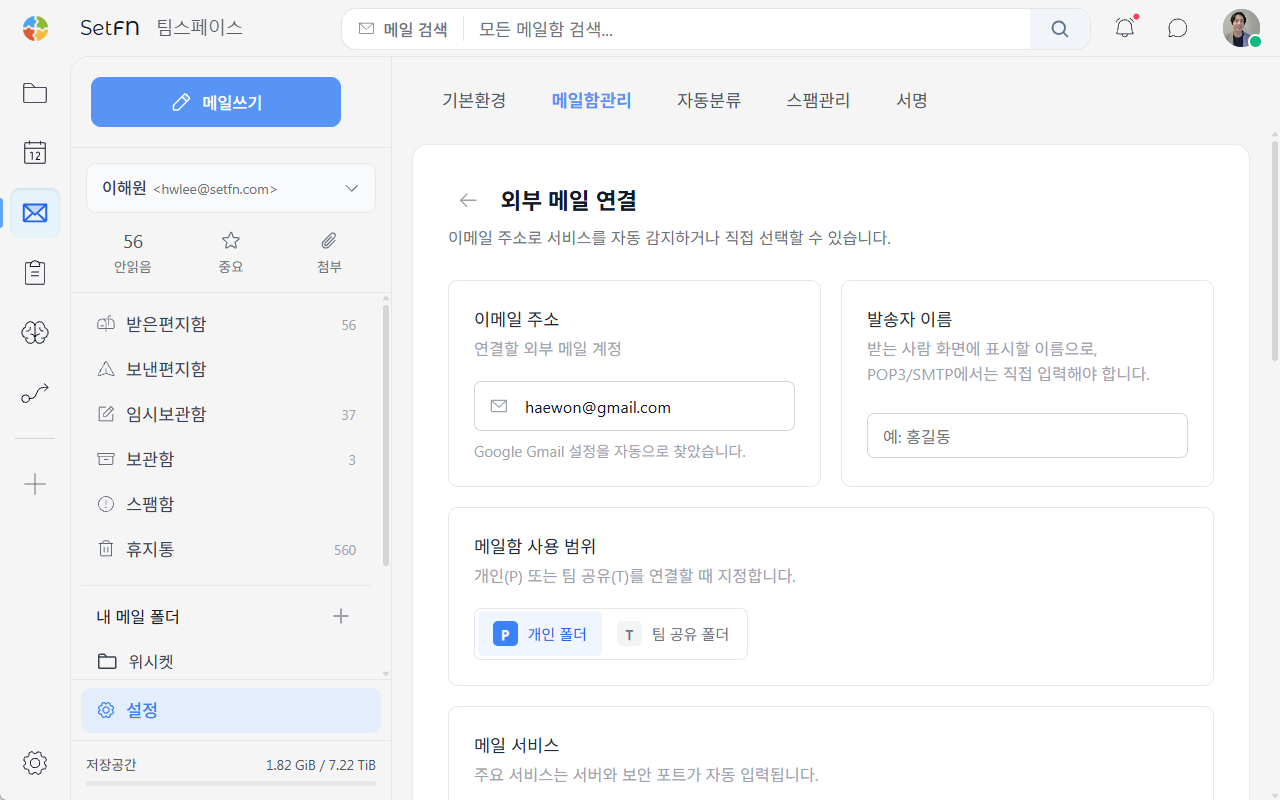Open 보낸편지함 mailbox
1280x800 pixels.
pyautogui.click(x=226, y=369)
